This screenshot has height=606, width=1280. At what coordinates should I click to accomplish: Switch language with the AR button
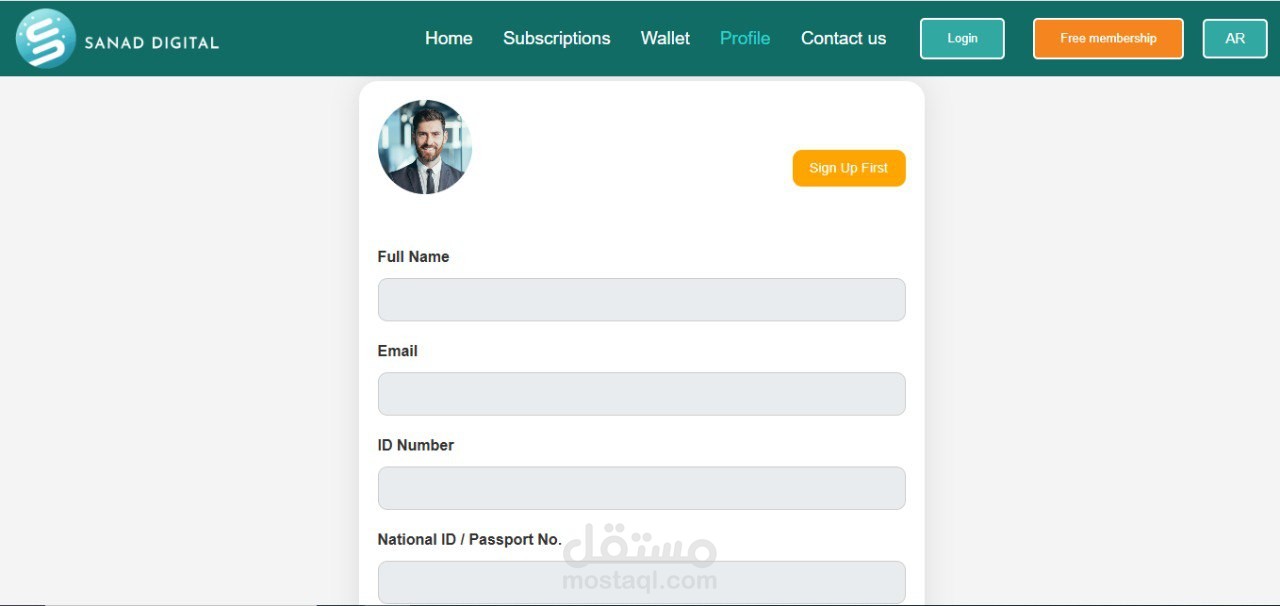point(1235,38)
